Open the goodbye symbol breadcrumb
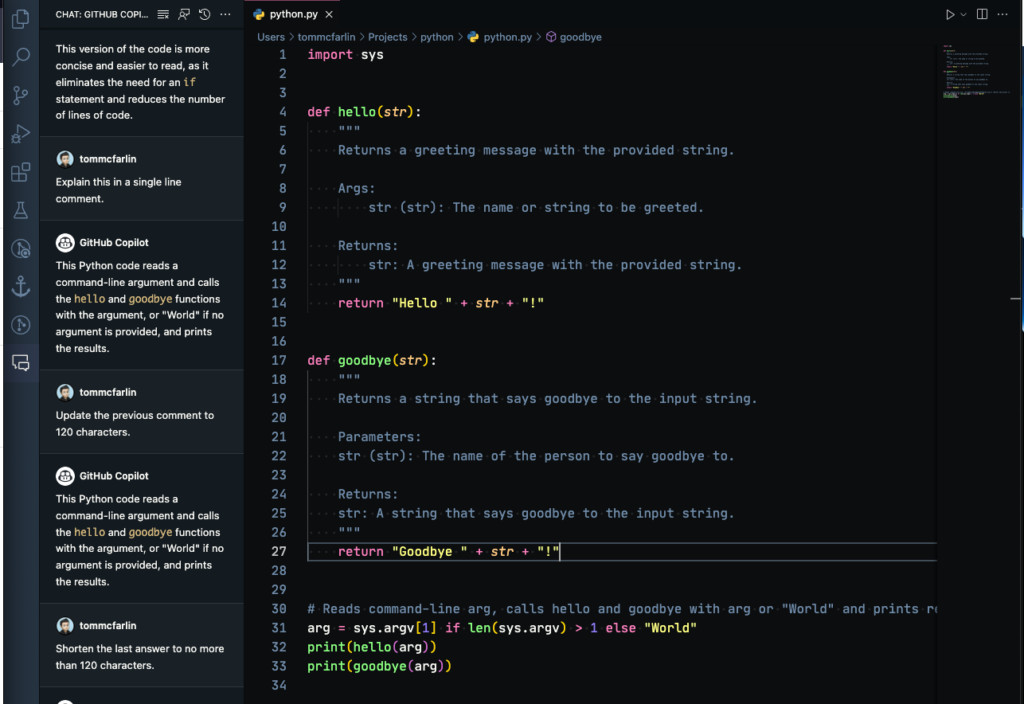Image resolution: width=1024 pixels, height=704 pixels. click(581, 37)
